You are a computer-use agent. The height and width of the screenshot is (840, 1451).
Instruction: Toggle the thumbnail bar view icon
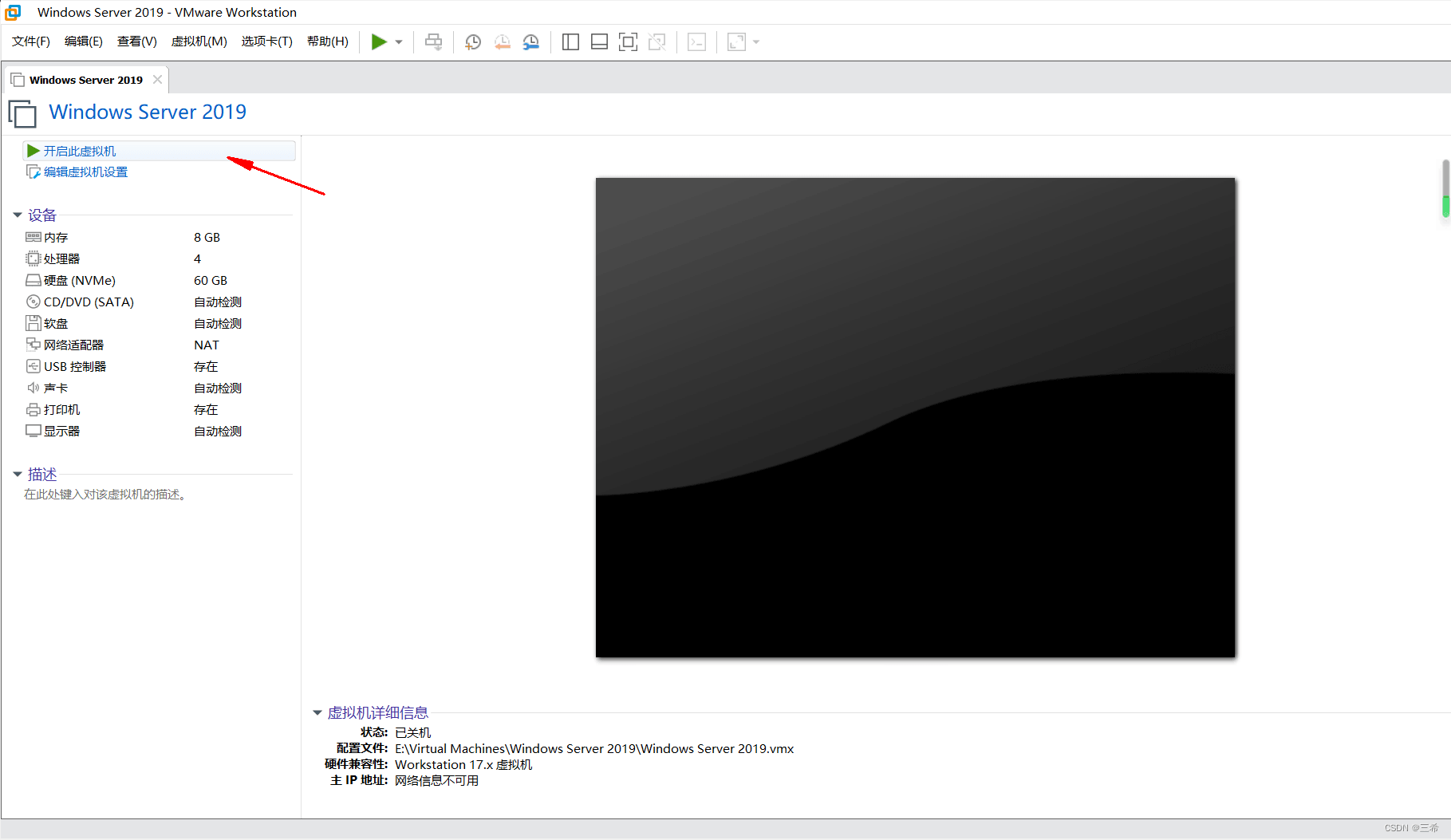(599, 42)
